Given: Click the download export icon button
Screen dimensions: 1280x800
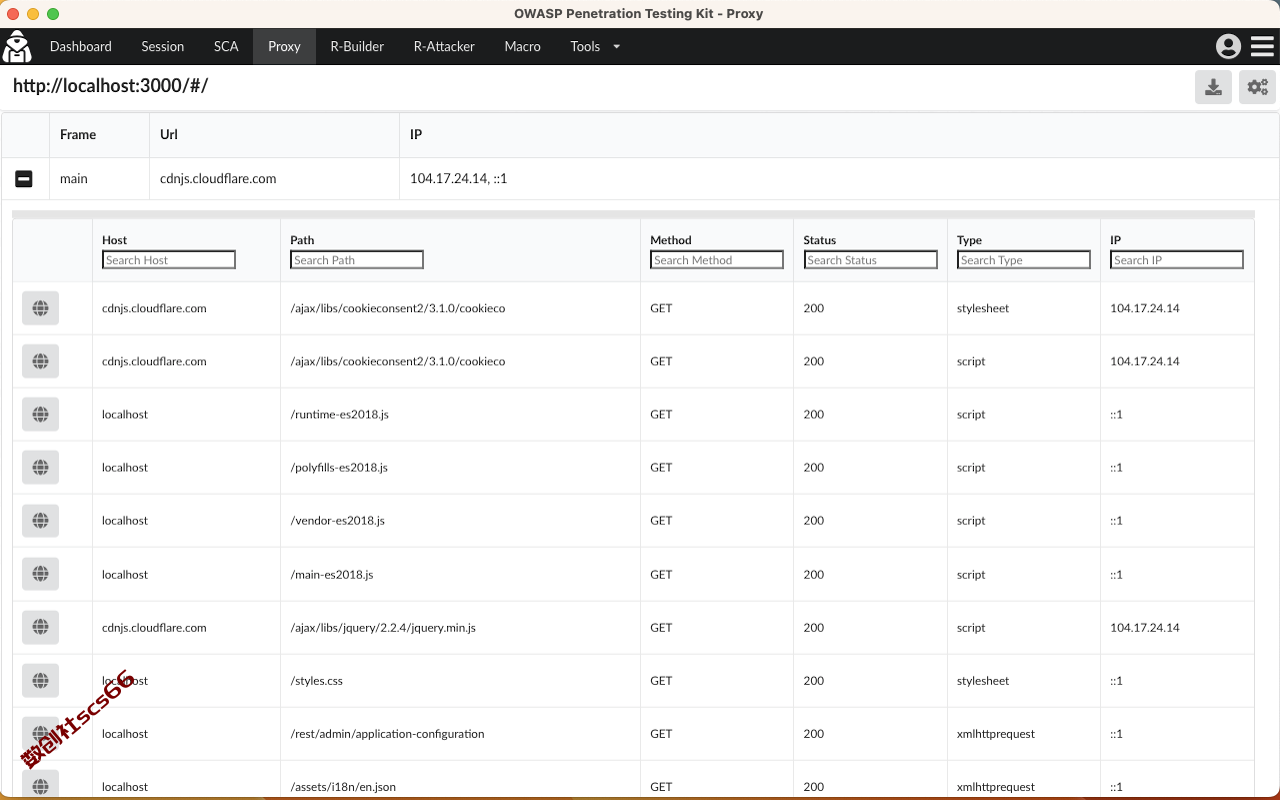Looking at the screenshot, I should [1213, 87].
